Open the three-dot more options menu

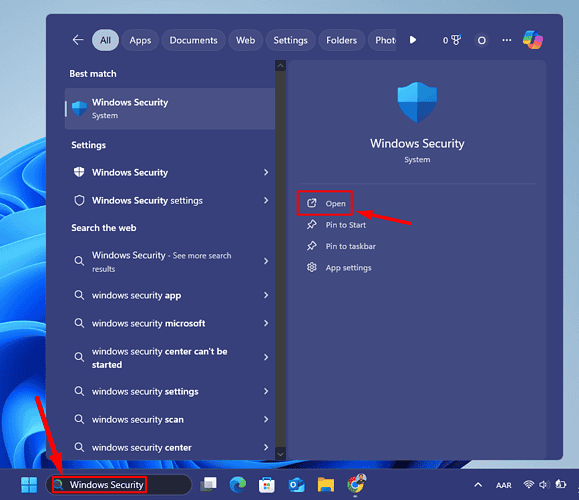pos(507,40)
